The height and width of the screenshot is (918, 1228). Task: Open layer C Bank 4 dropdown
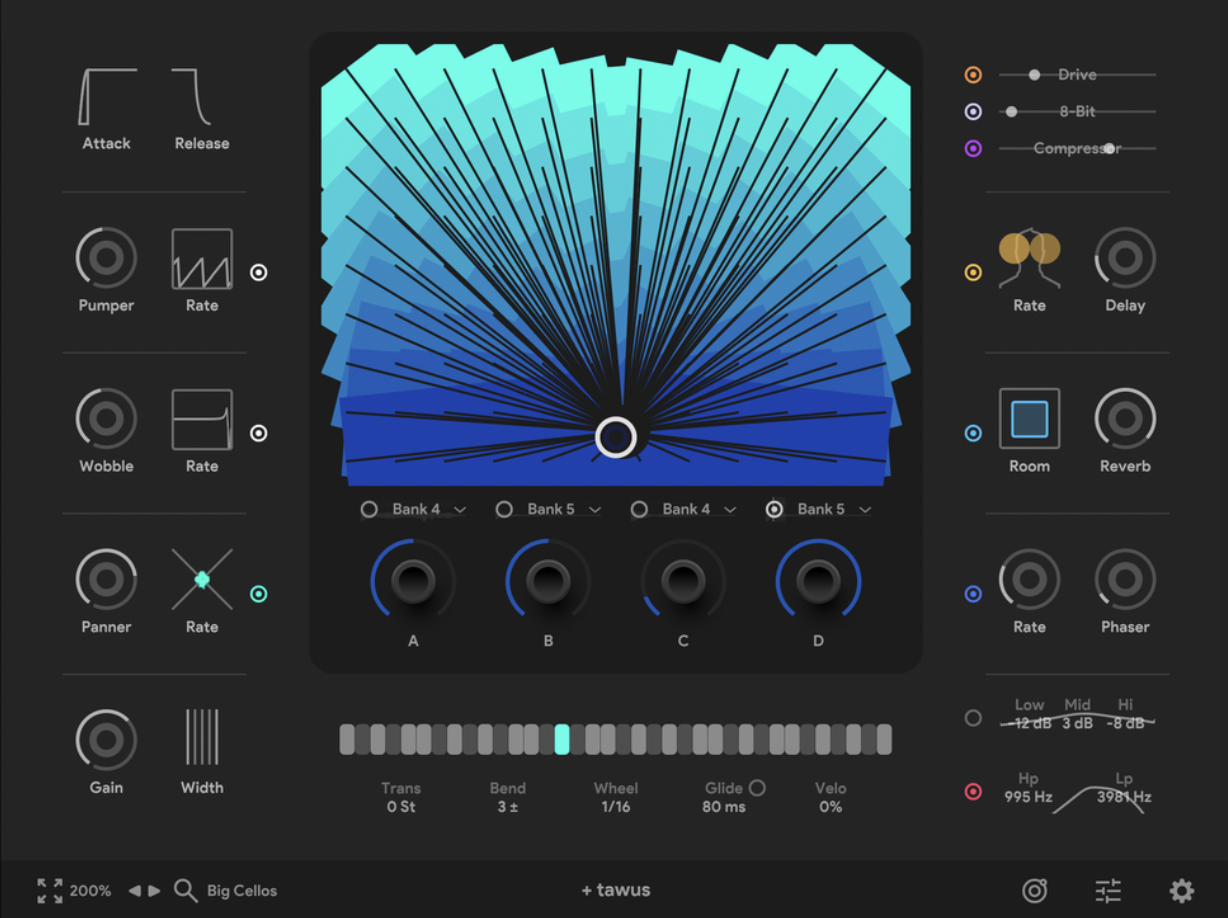coord(699,509)
